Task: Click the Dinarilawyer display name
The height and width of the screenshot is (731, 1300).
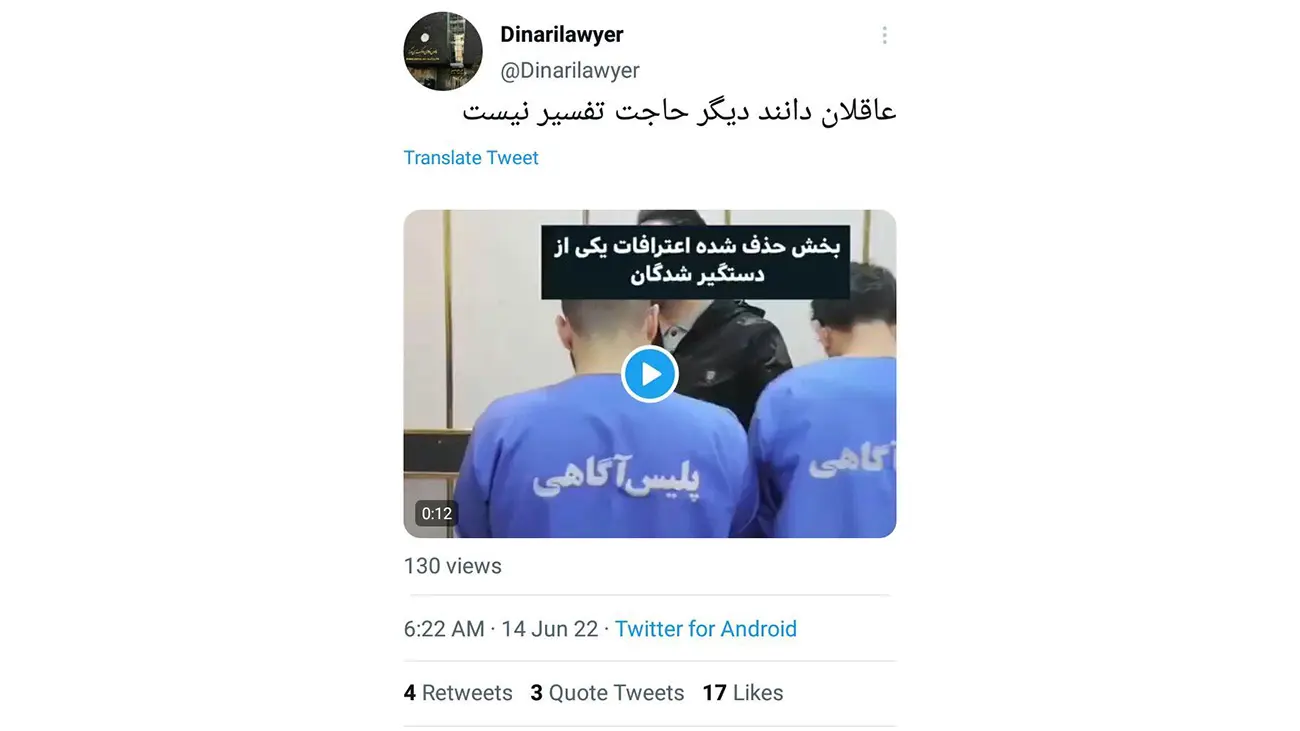Action: [x=561, y=35]
